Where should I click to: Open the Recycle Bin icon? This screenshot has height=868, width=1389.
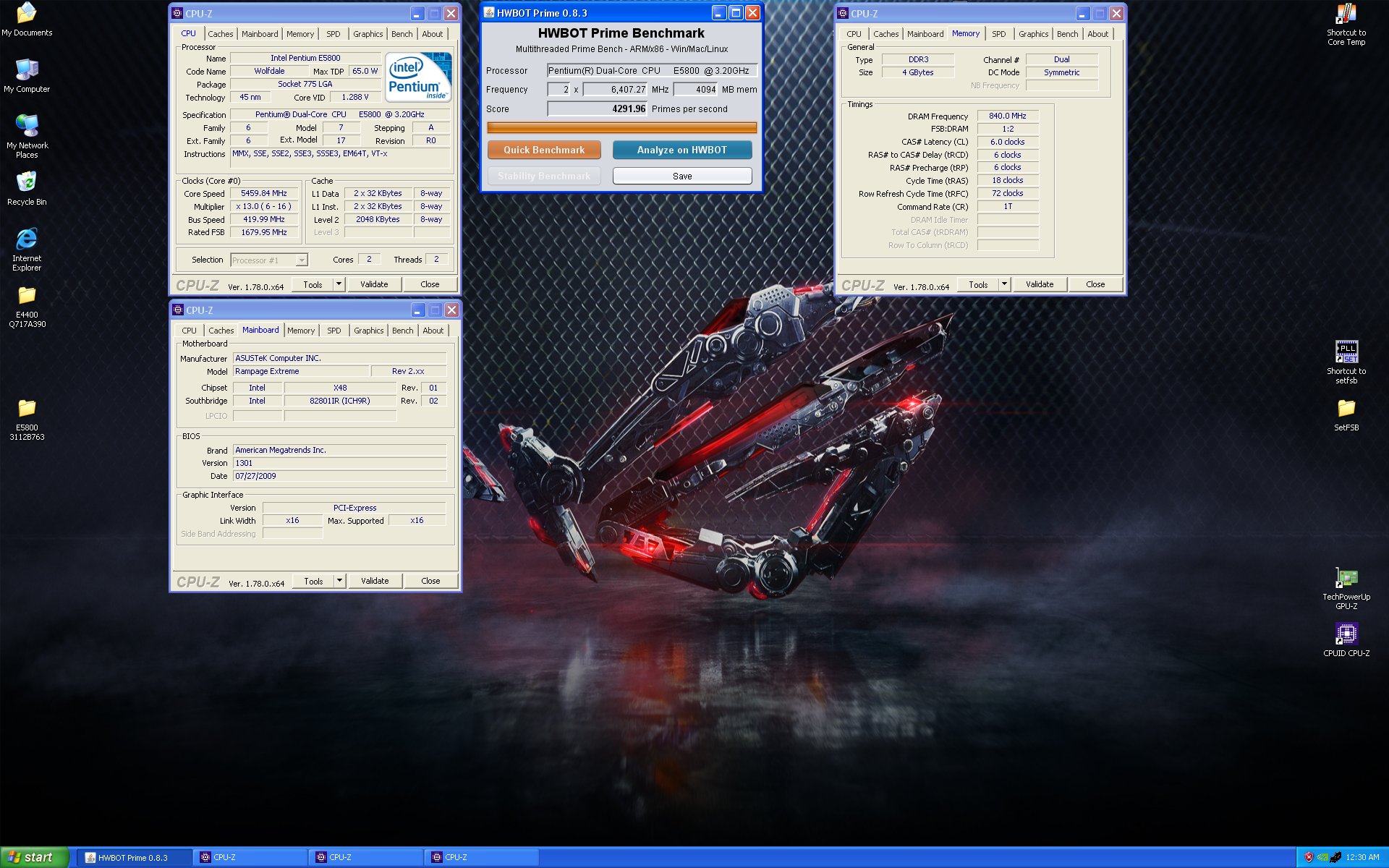(x=27, y=189)
